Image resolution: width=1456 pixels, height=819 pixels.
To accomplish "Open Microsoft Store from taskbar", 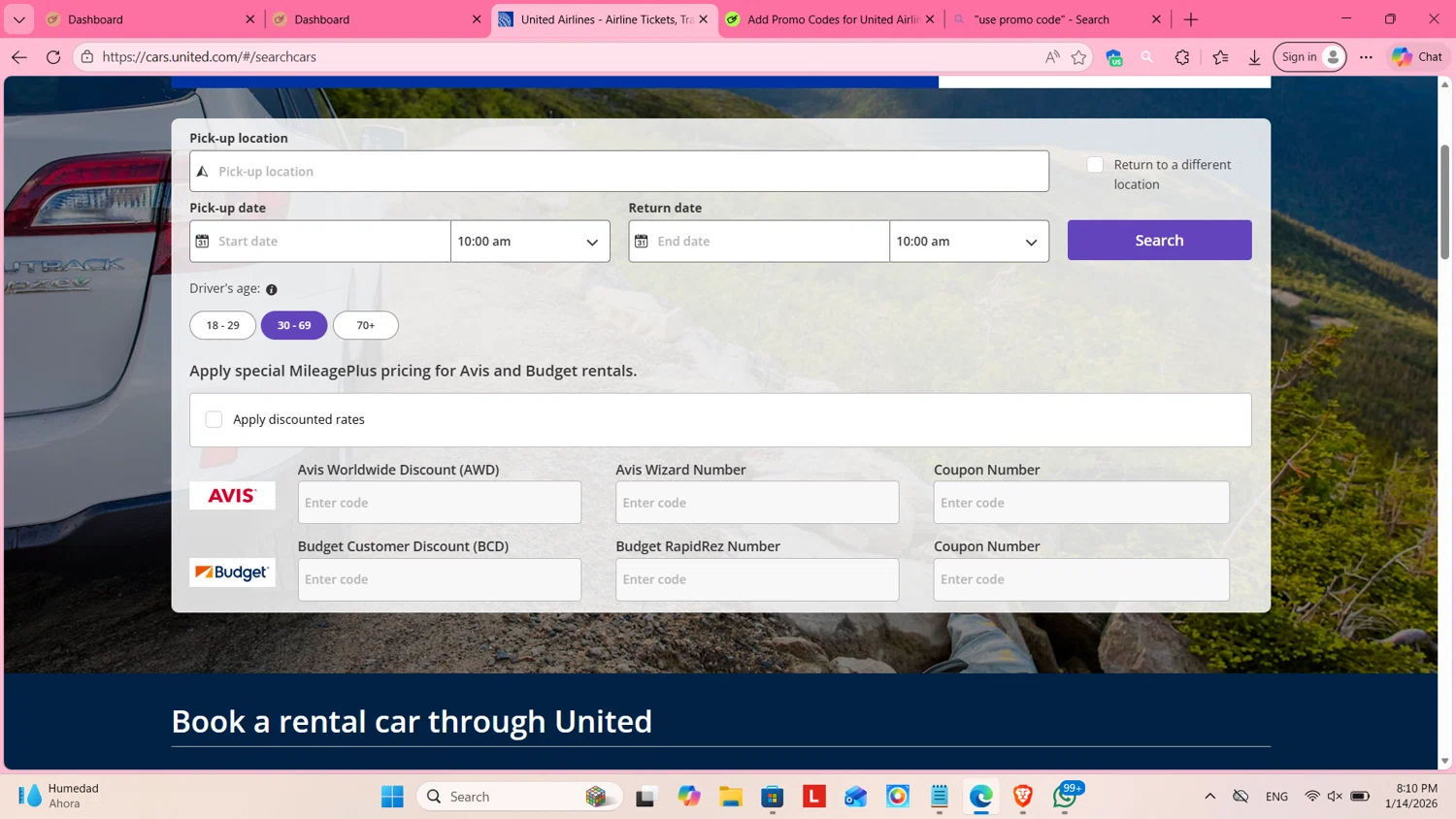I will click(773, 797).
